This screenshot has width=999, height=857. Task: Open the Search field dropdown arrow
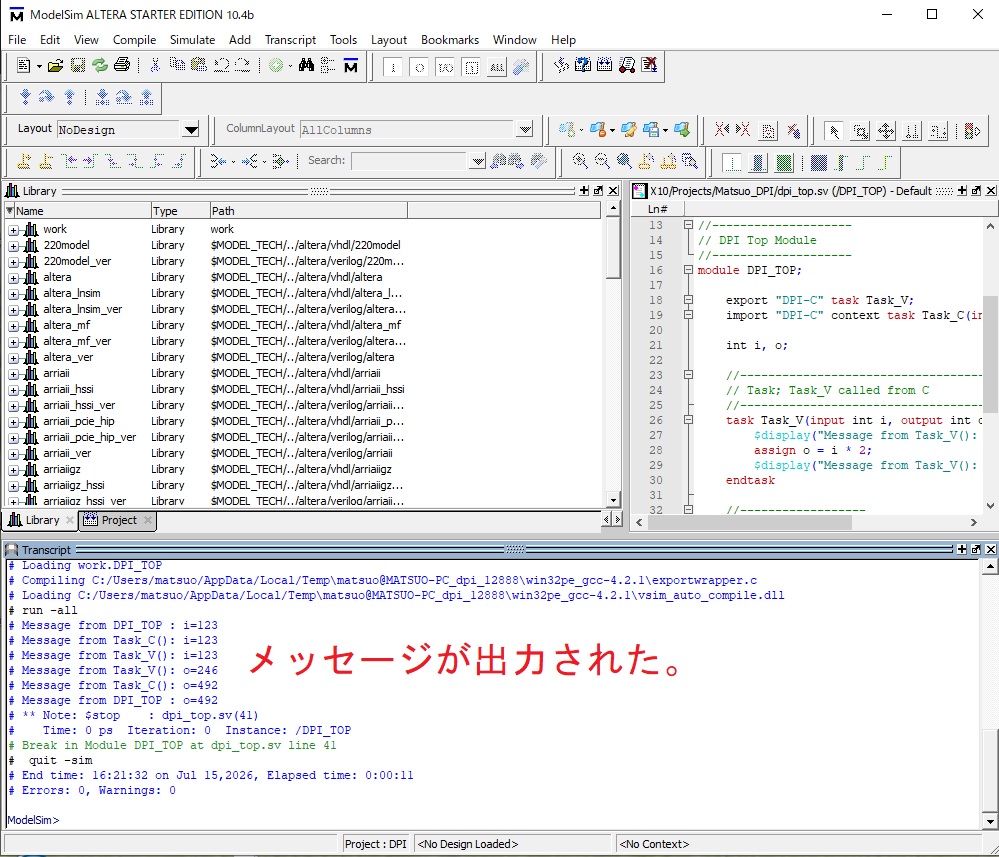[477, 162]
